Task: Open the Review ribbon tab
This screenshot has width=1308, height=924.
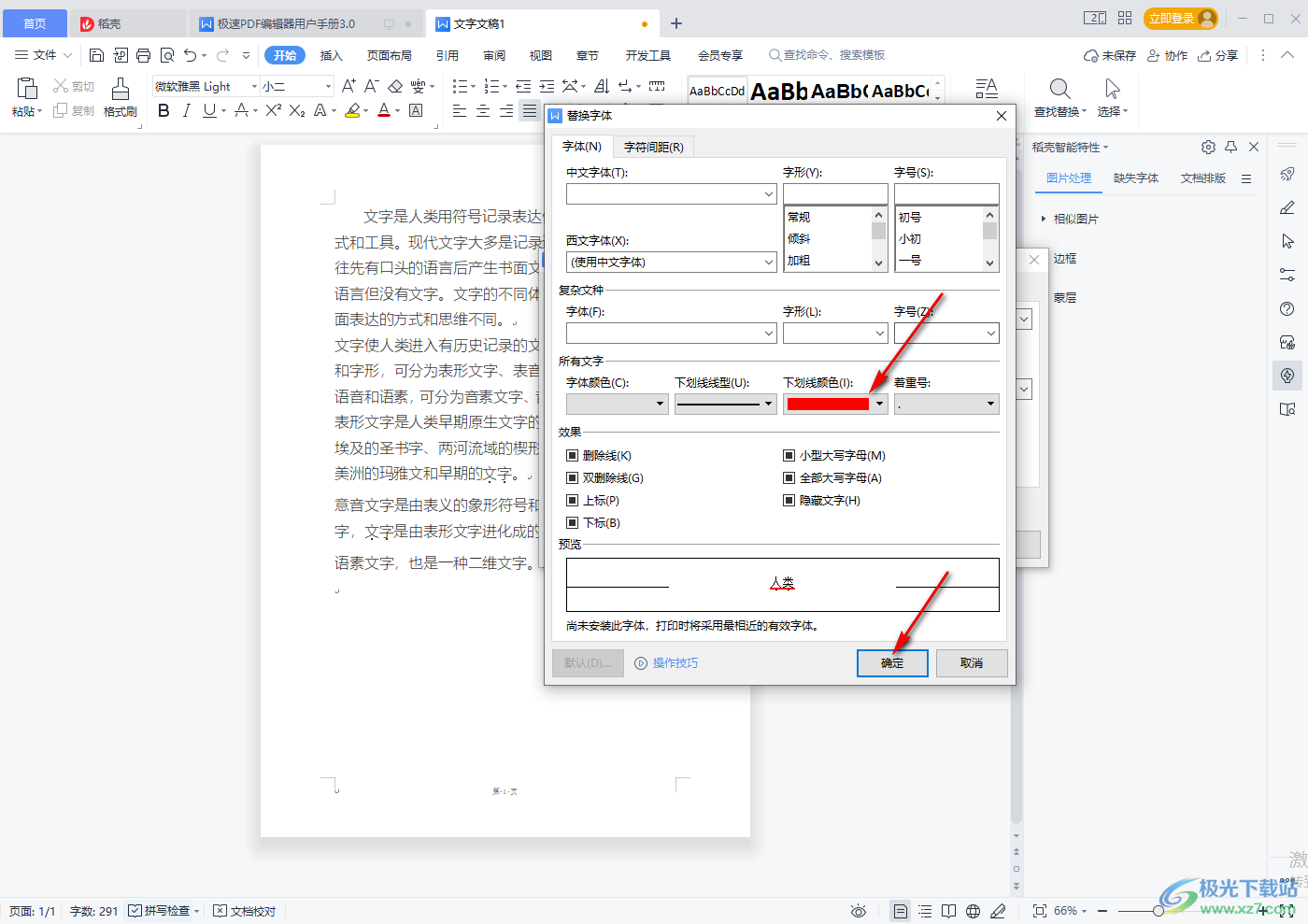Action: click(494, 55)
